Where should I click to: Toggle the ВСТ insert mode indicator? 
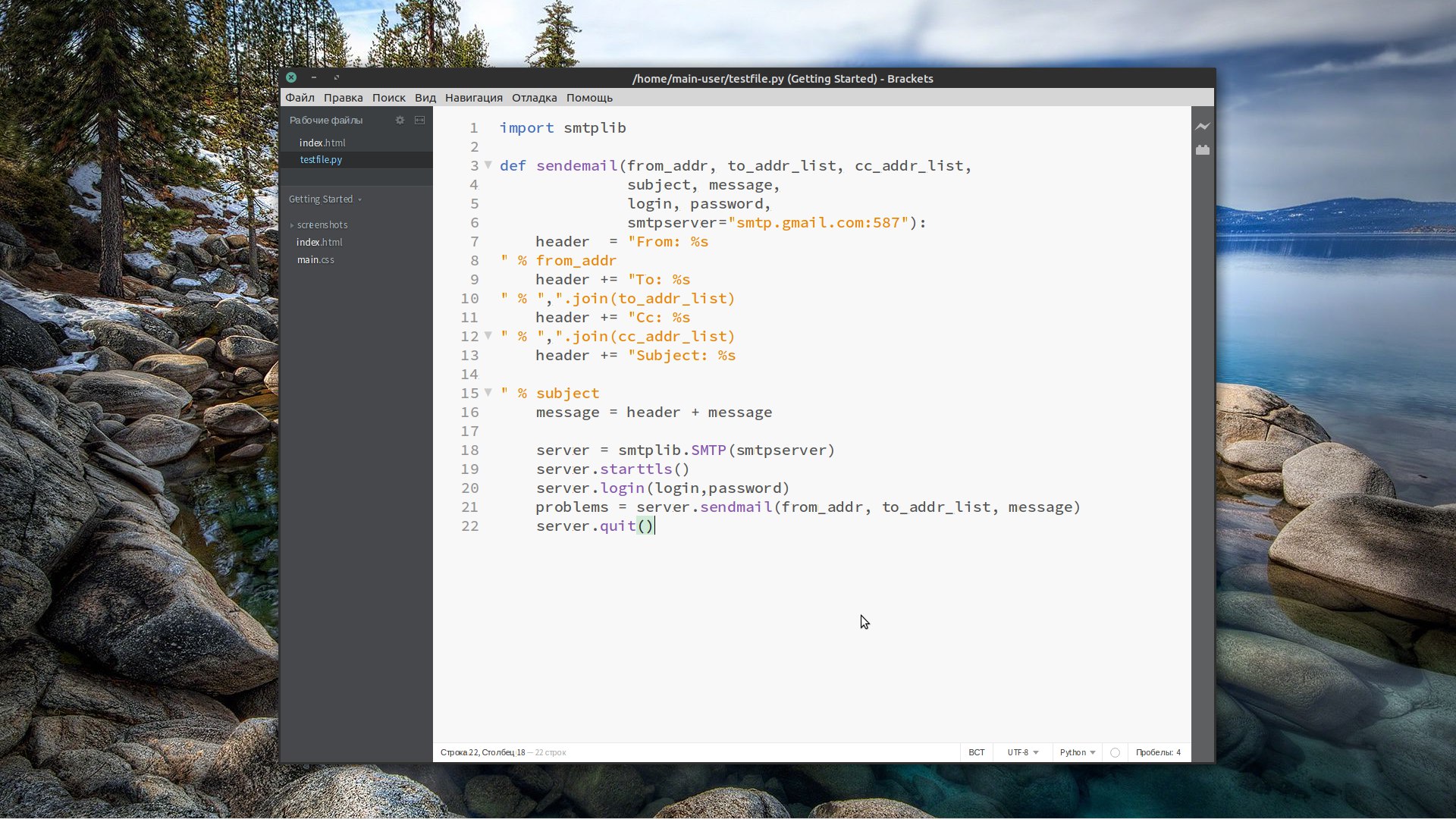(976, 752)
